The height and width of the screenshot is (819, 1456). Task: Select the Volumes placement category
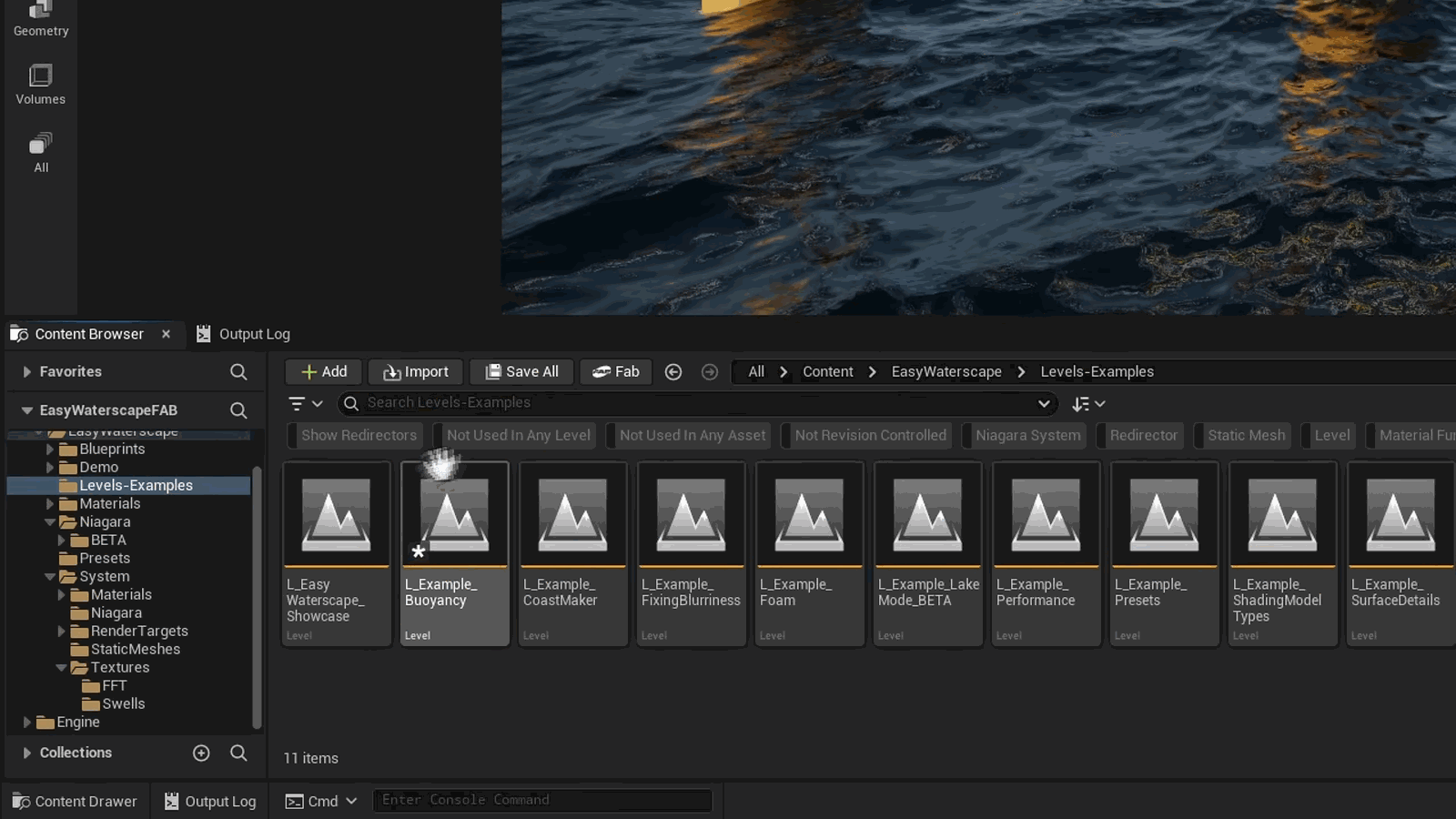[40, 85]
